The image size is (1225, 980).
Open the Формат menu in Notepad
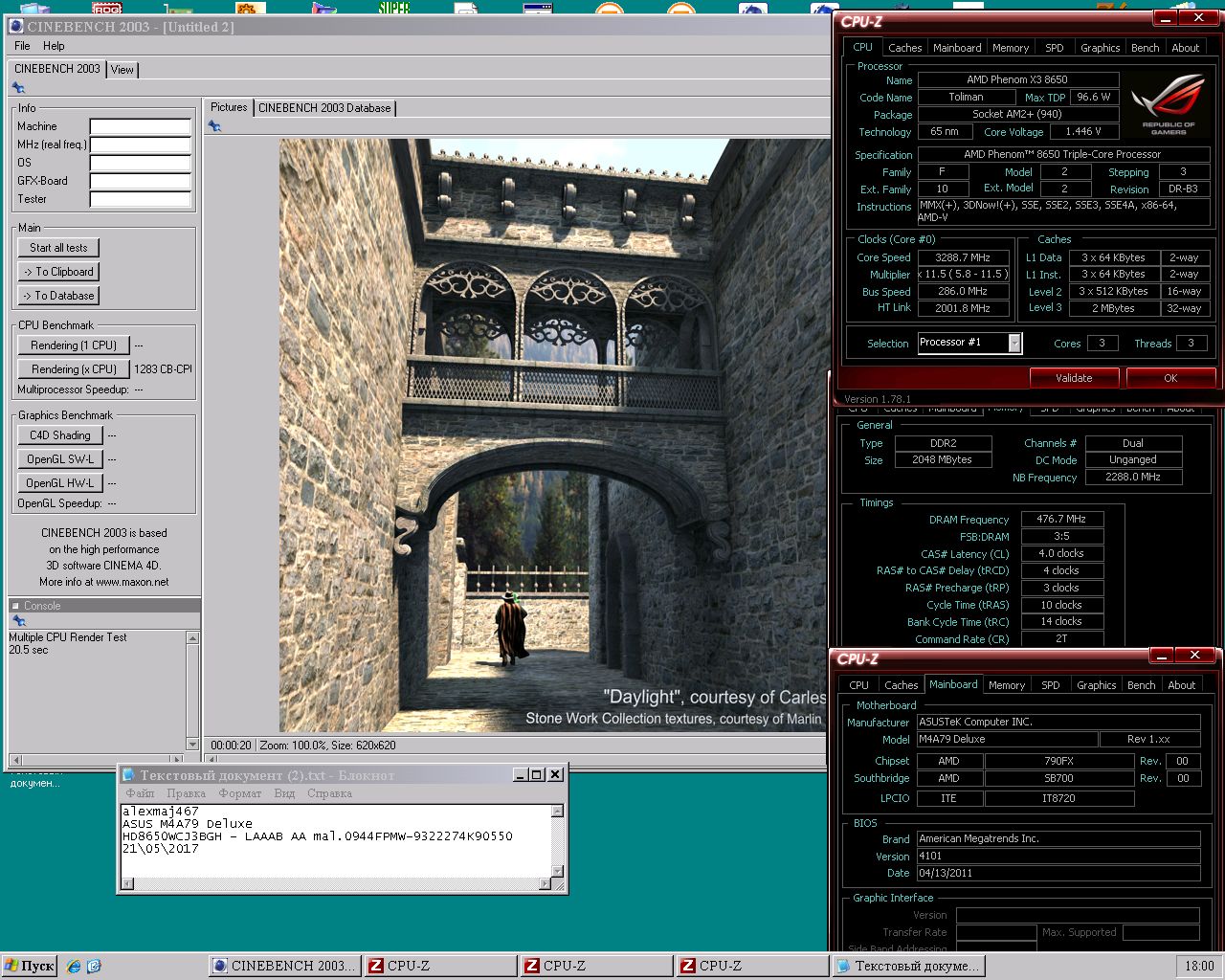tap(239, 793)
